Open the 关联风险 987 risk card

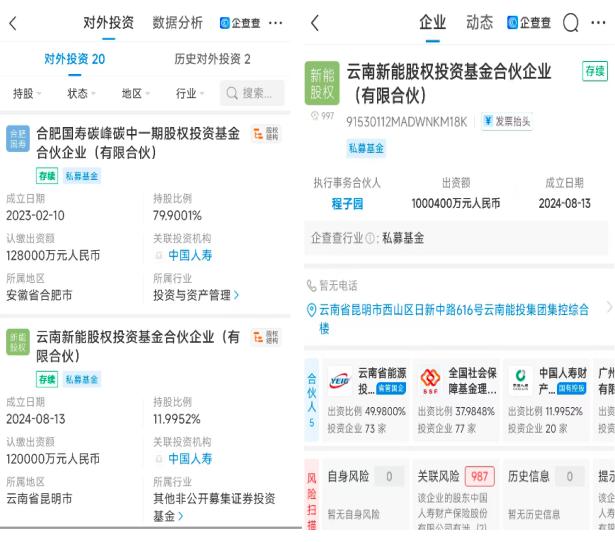(448, 497)
